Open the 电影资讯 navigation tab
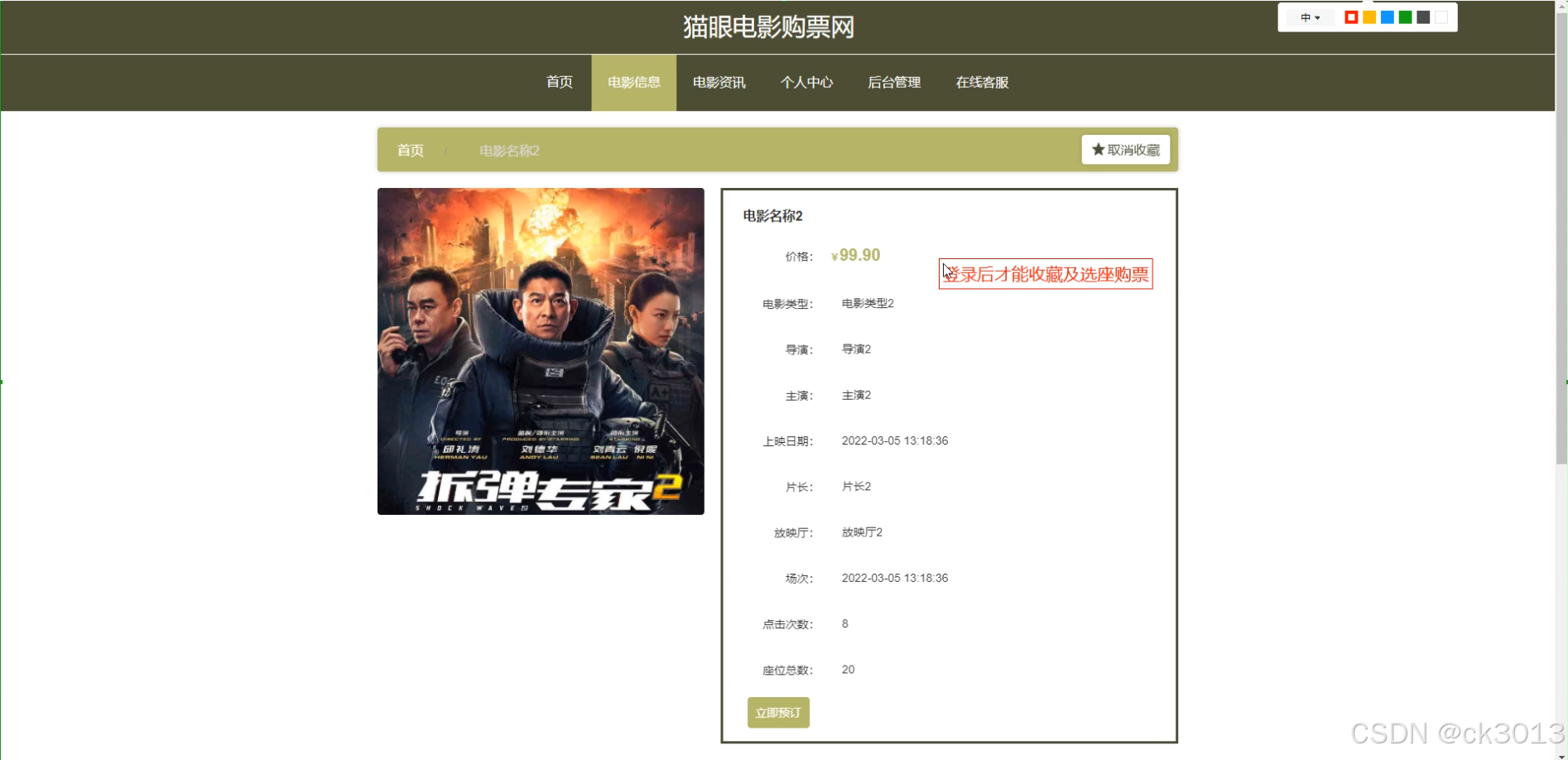The image size is (1568, 760). coord(719,82)
